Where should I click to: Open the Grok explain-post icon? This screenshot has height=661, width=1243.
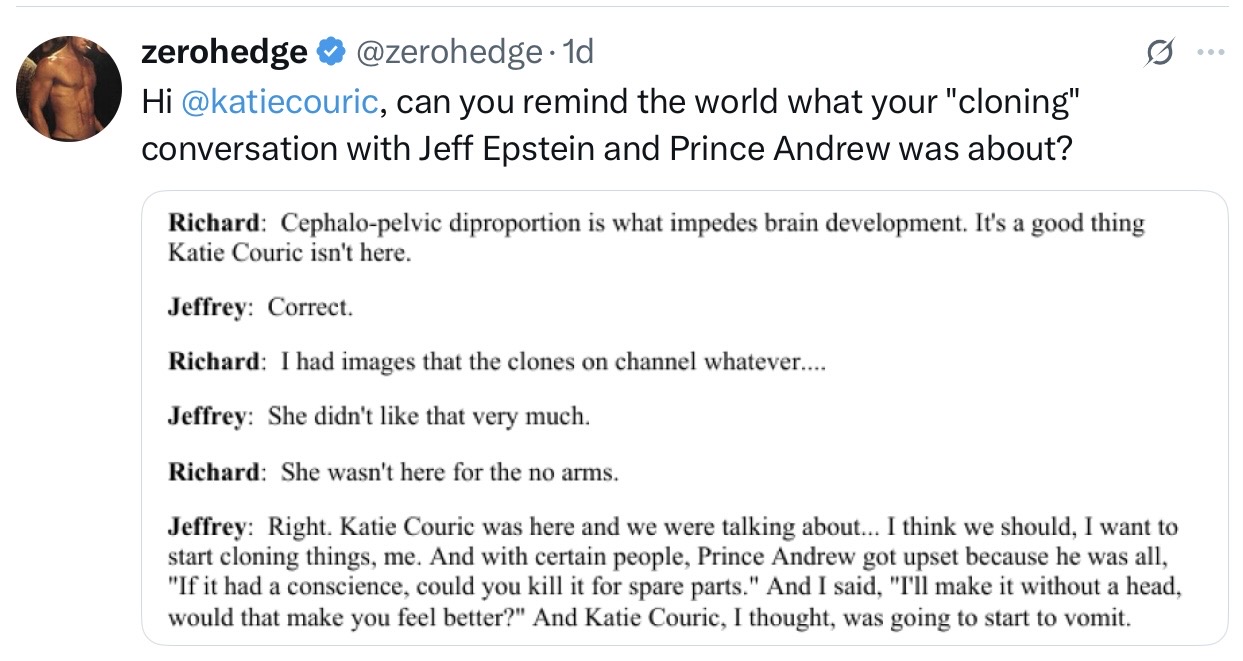[1158, 52]
